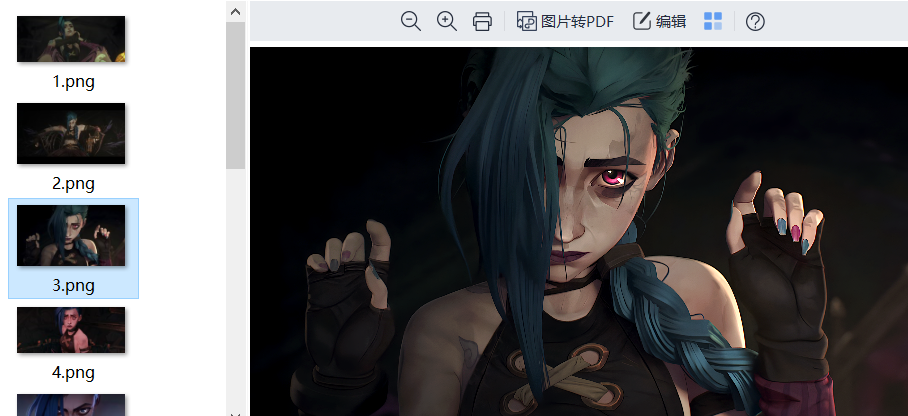
Task: Open the 图片转PDF conversion tool
Action: pos(565,21)
